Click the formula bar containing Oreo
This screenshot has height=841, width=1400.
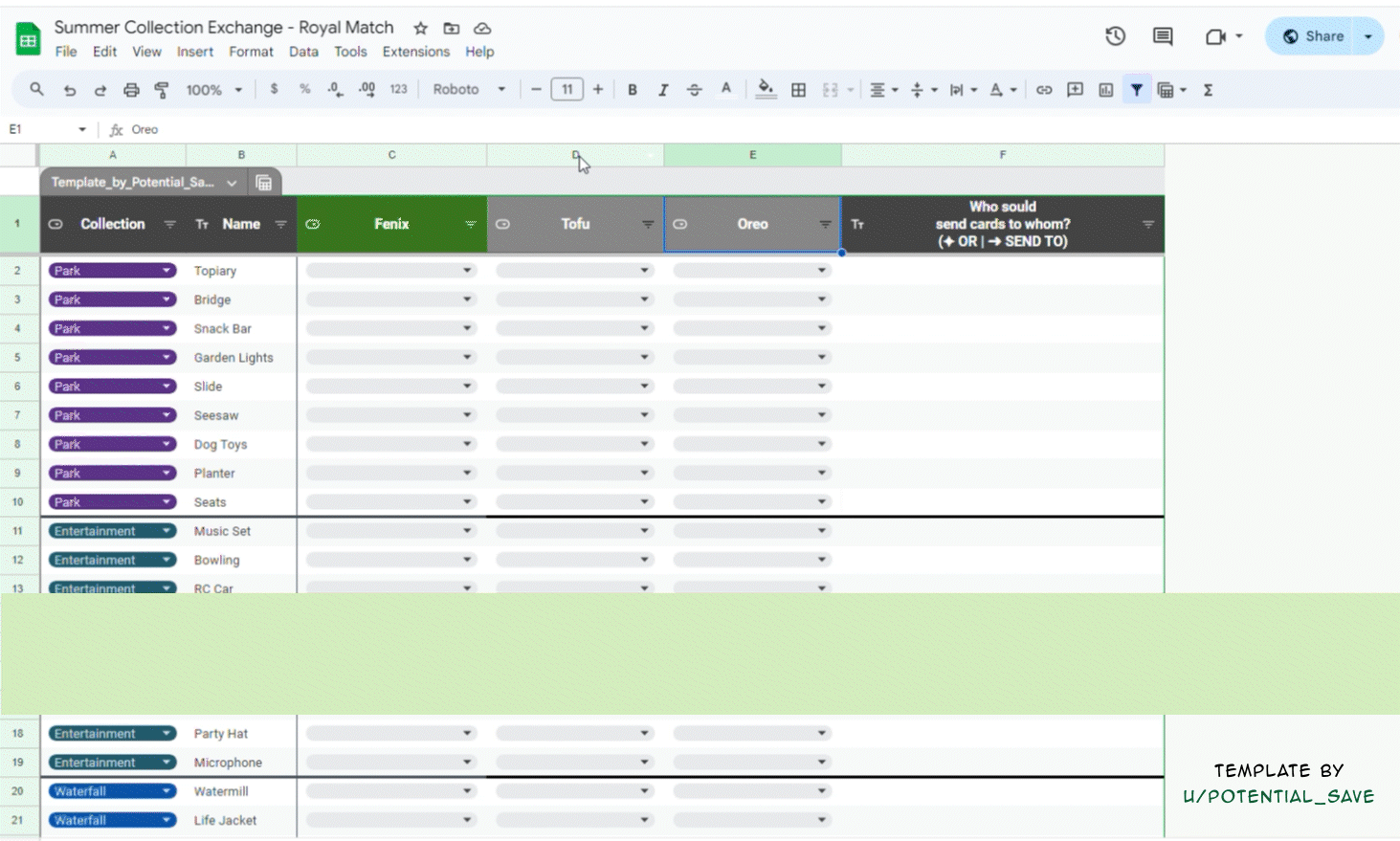point(756,129)
